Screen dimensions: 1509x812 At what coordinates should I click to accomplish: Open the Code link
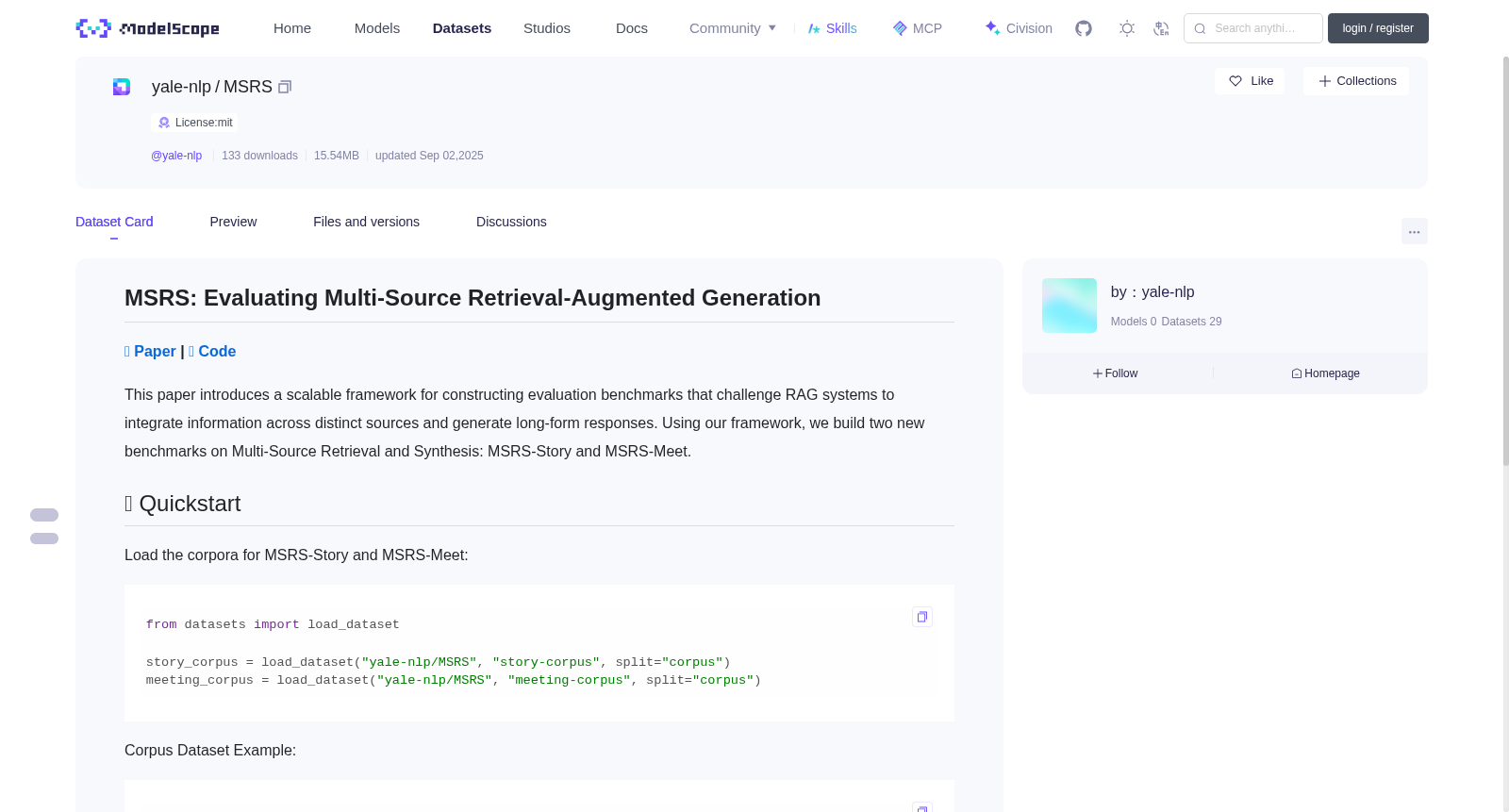212,351
